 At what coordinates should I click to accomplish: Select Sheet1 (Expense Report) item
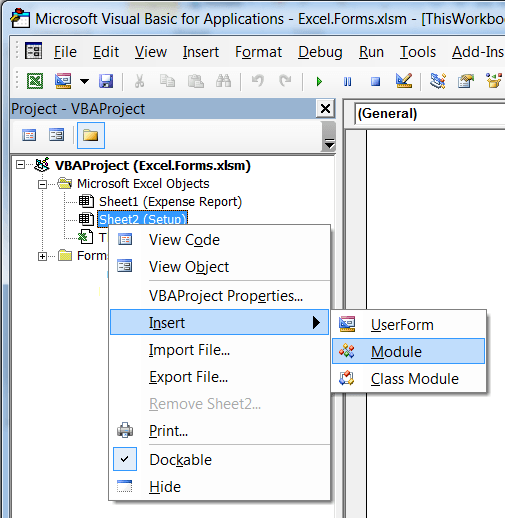pyautogui.click(x=170, y=202)
